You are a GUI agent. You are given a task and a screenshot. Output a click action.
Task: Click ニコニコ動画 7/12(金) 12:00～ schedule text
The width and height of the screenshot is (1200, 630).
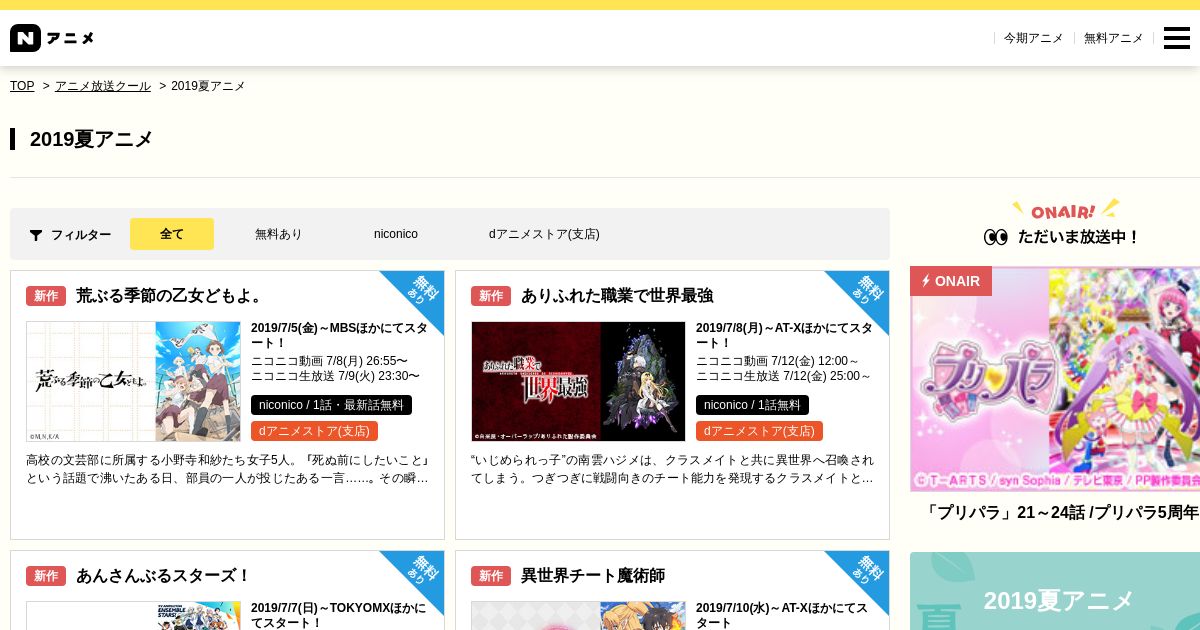[777, 361]
